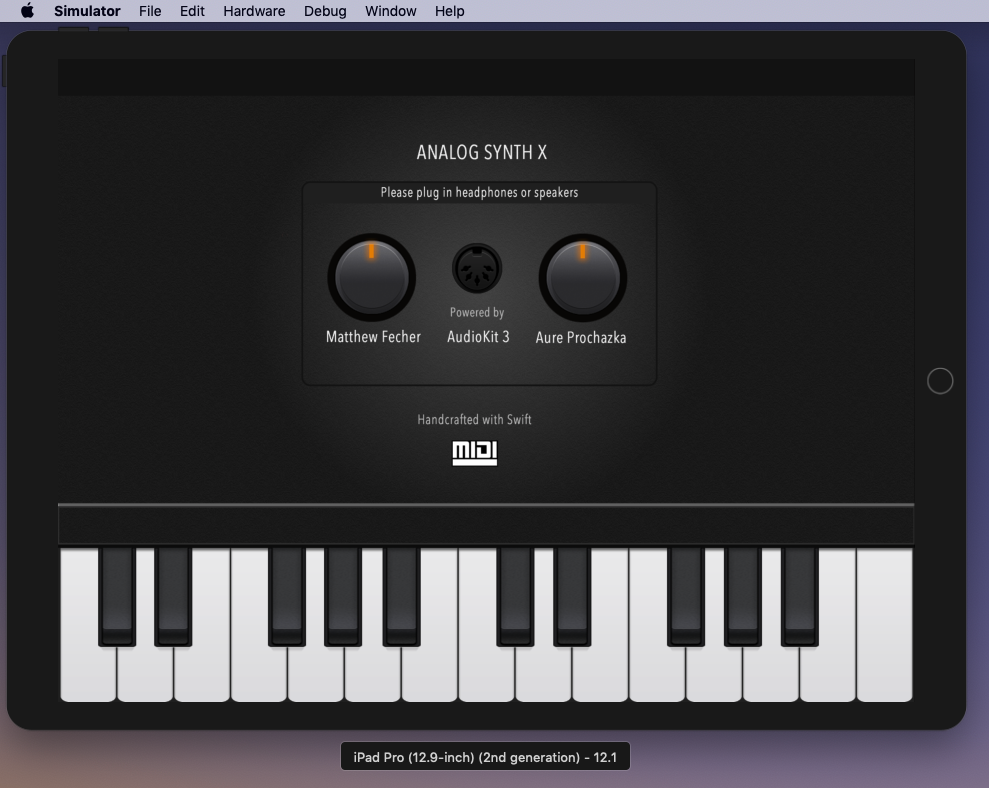Screen dimensions: 989x788
Task: Play the C-sharp black key, upper octave
Action: [515, 596]
